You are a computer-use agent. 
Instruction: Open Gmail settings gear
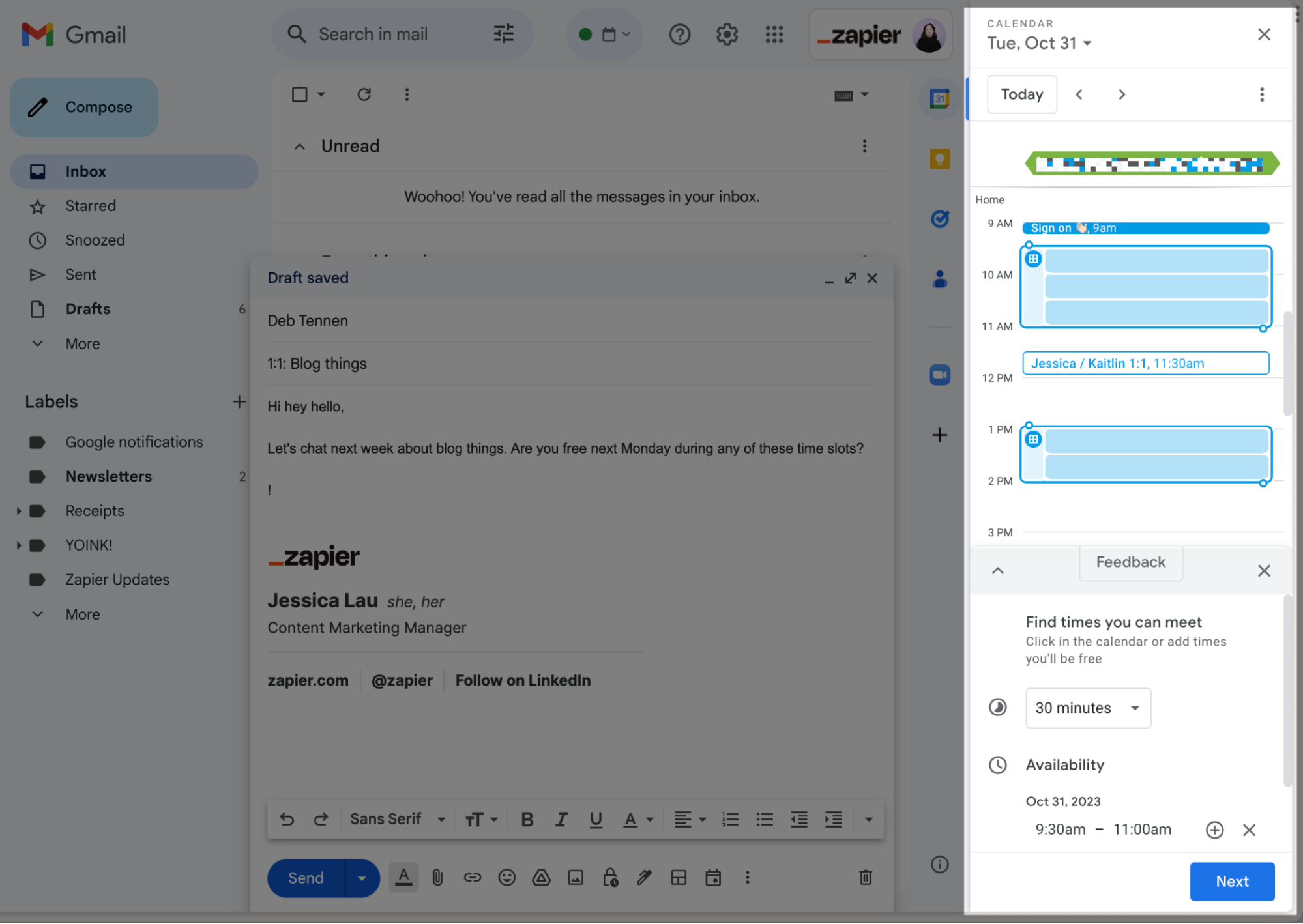(x=727, y=34)
